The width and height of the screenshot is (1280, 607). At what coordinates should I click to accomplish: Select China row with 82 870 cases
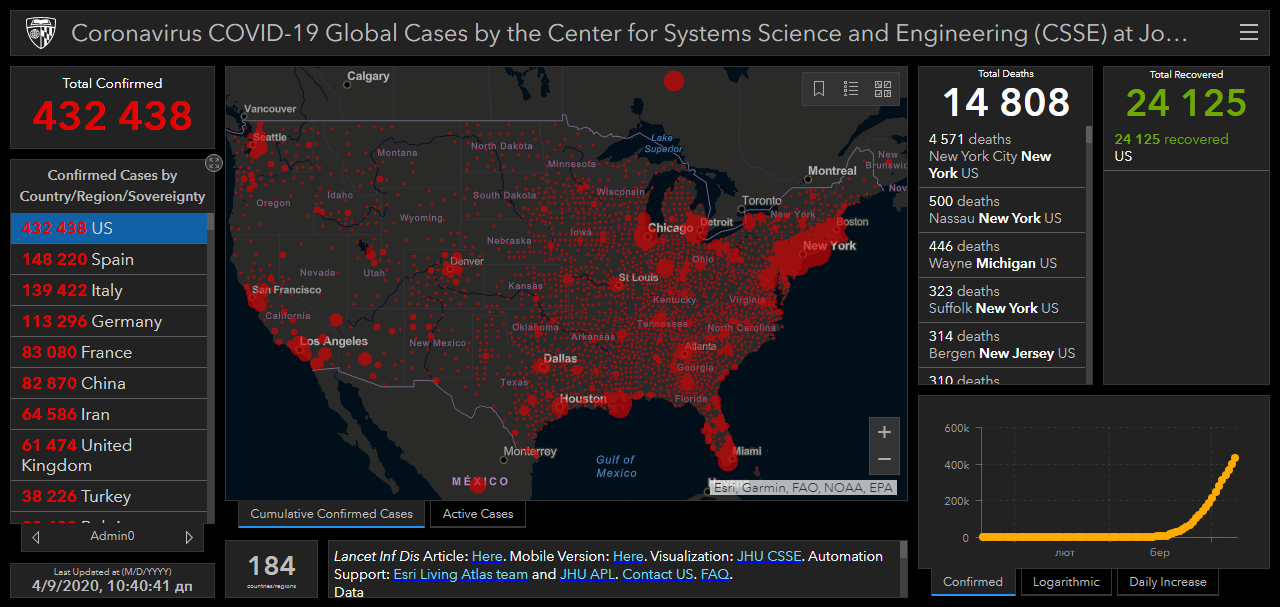tap(109, 383)
